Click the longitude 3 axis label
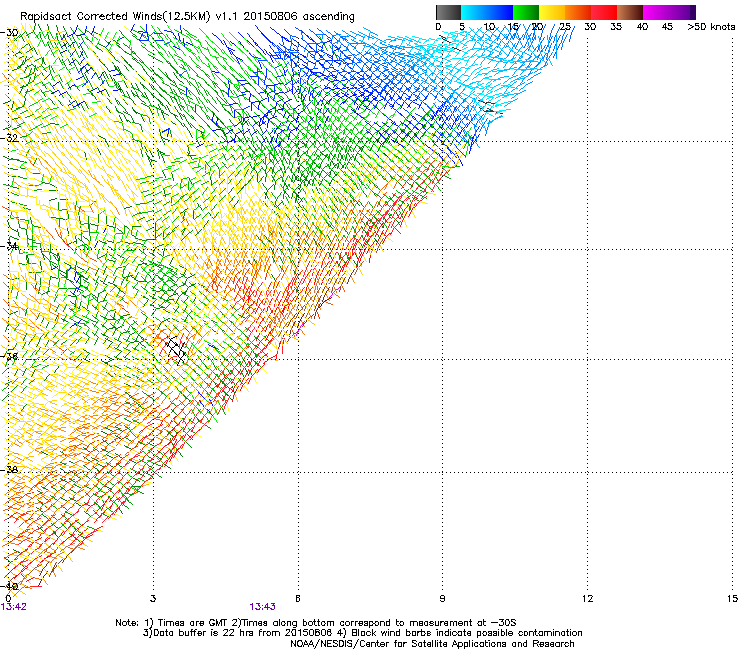This screenshot has width=740, height=650. coord(153,599)
